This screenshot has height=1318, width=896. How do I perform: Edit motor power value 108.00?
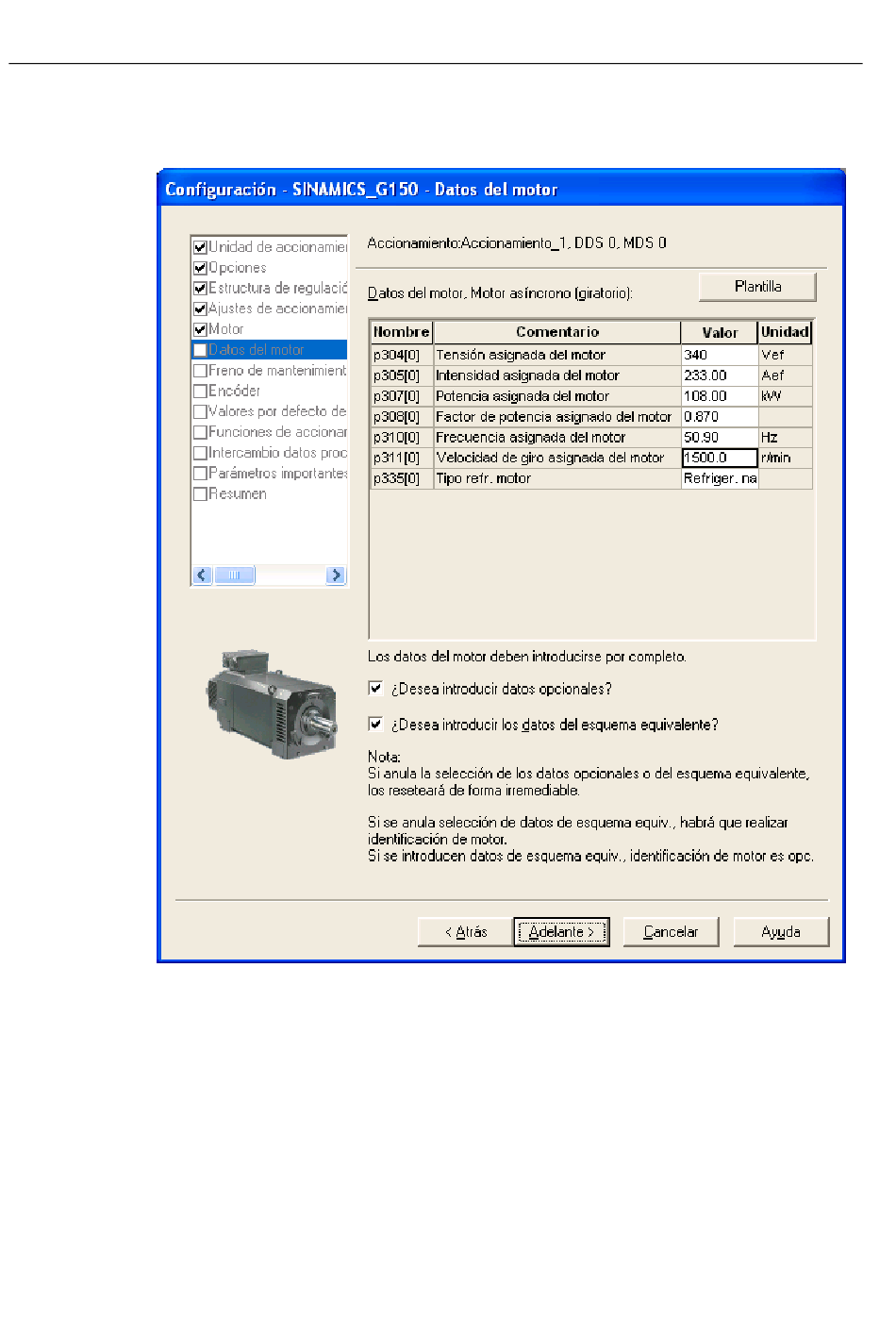pos(720,396)
